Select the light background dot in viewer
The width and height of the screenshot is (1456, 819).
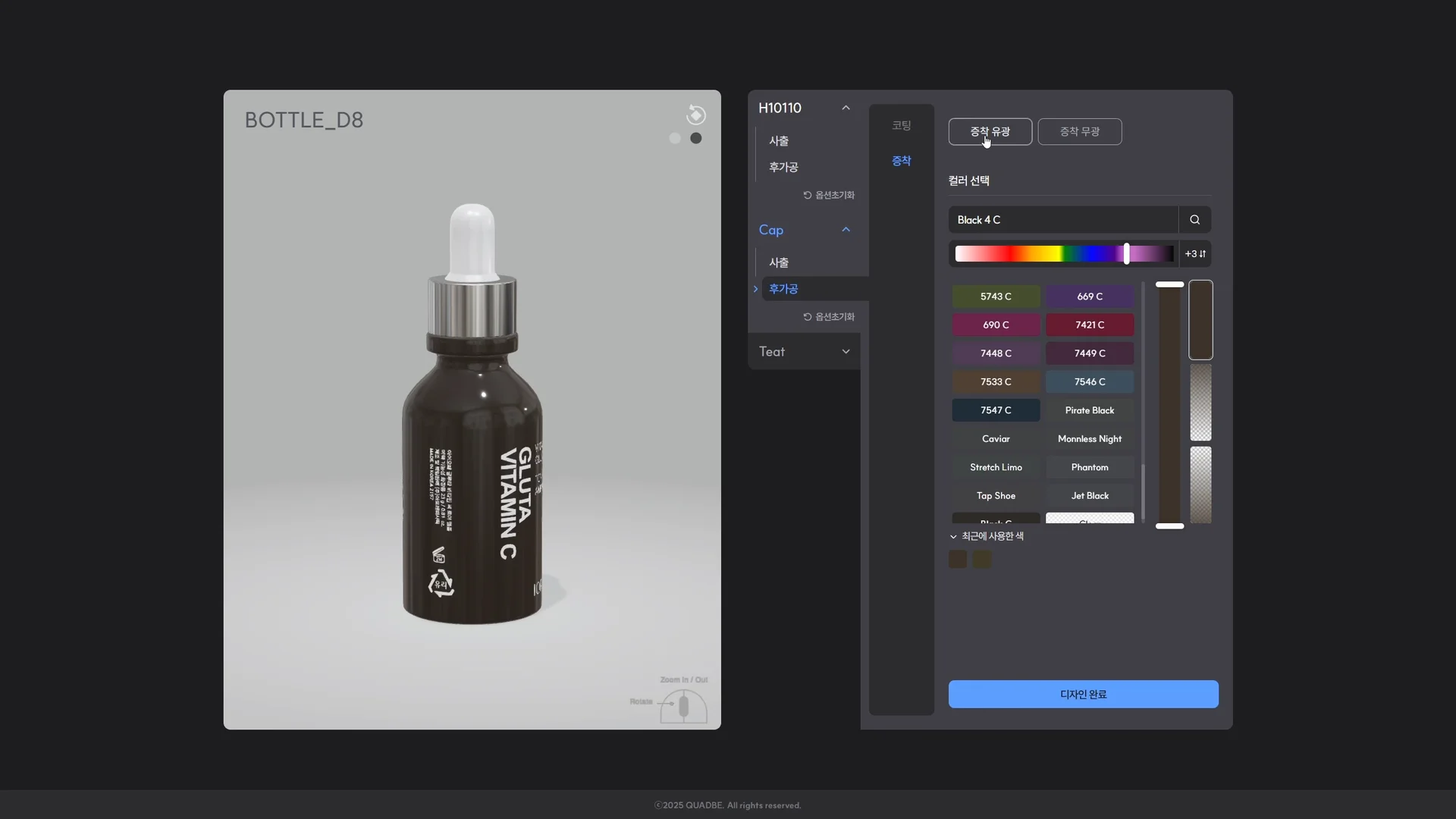(674, 138)
